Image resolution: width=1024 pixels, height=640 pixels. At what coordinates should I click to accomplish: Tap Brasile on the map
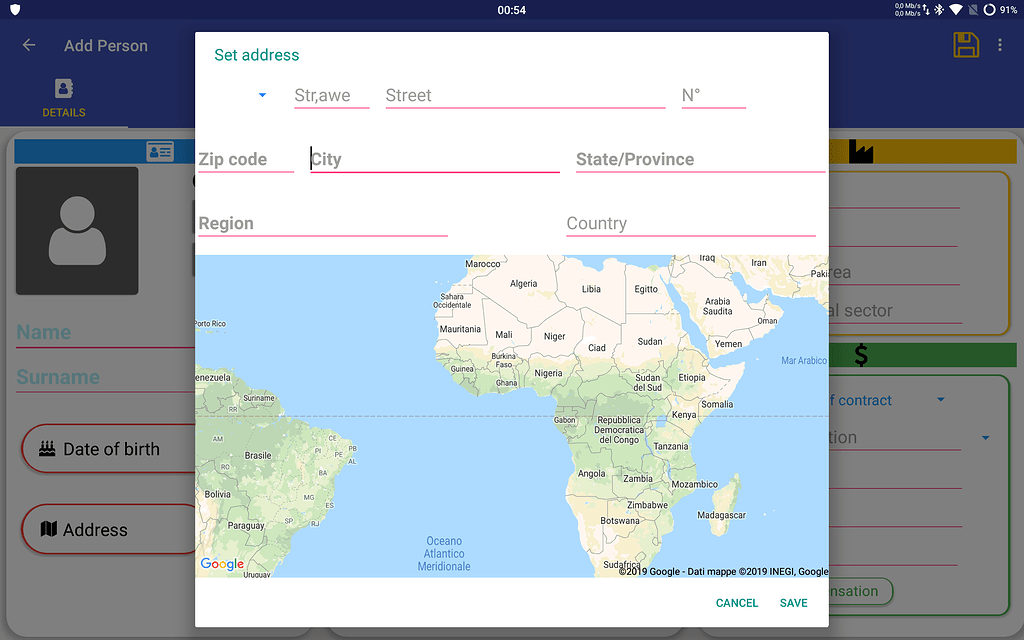[x=258, y=455]
